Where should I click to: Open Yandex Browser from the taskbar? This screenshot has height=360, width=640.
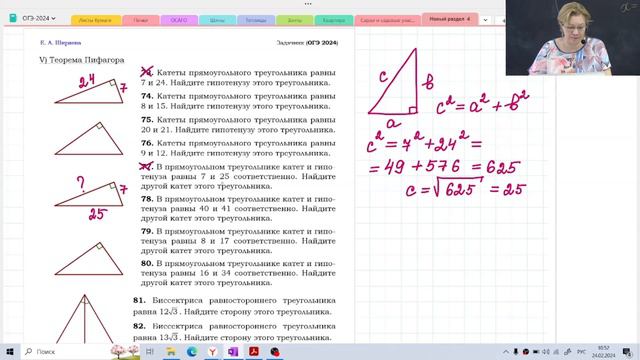(213, 351)
